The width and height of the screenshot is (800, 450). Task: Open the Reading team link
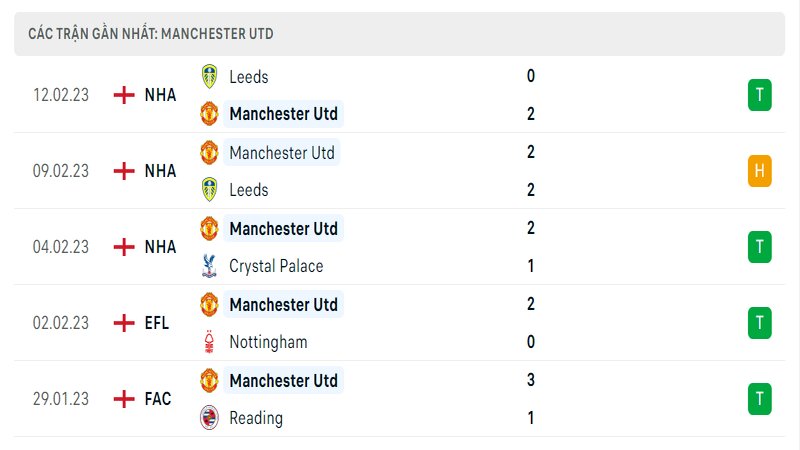click(x=256, y=418)
